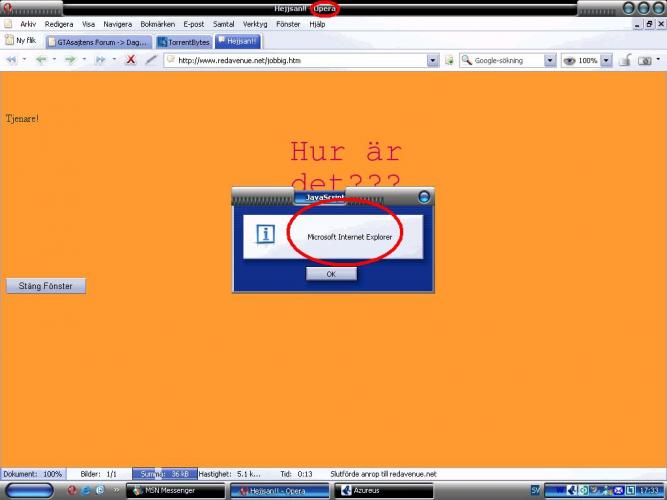This screenshot has height=500, width=667.
Task: Click the Google-sökning search field
Action: [x=503, y=61]
